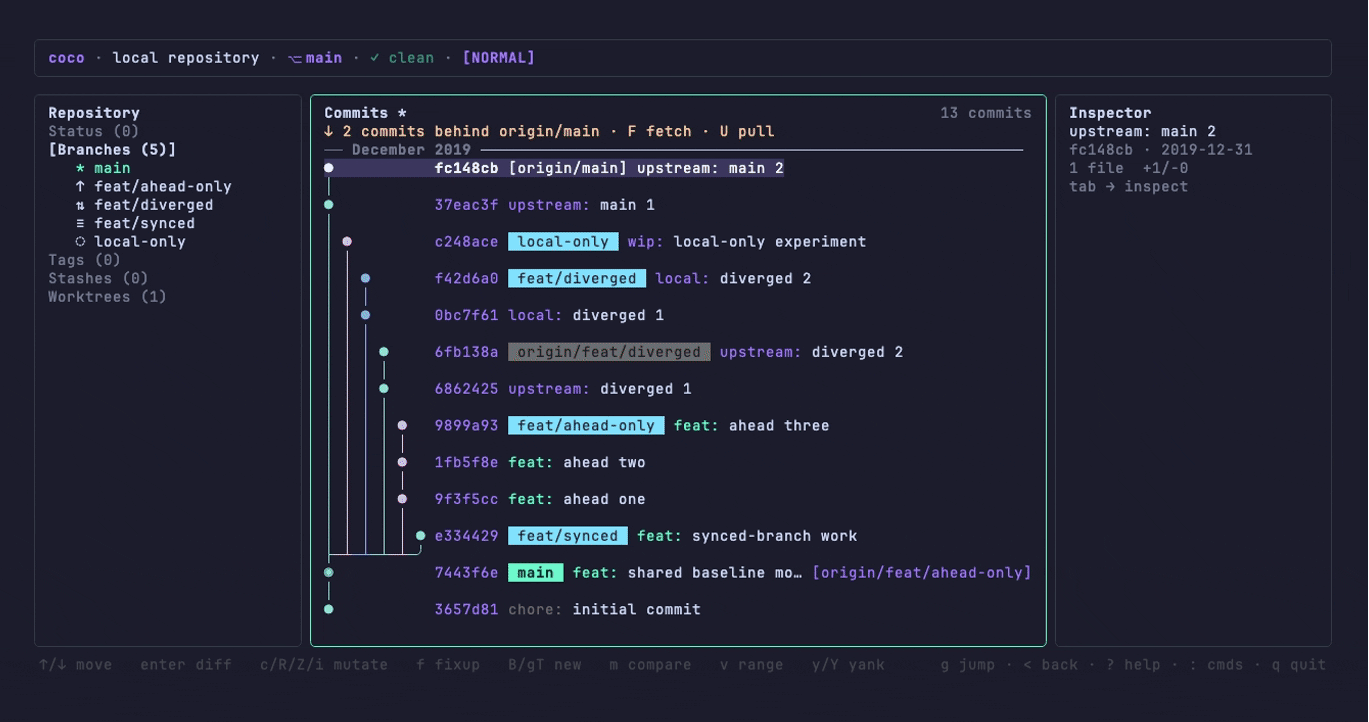Click the graph node dot for commit 37eac3f

pyautogui.click(x=329, y=205)
